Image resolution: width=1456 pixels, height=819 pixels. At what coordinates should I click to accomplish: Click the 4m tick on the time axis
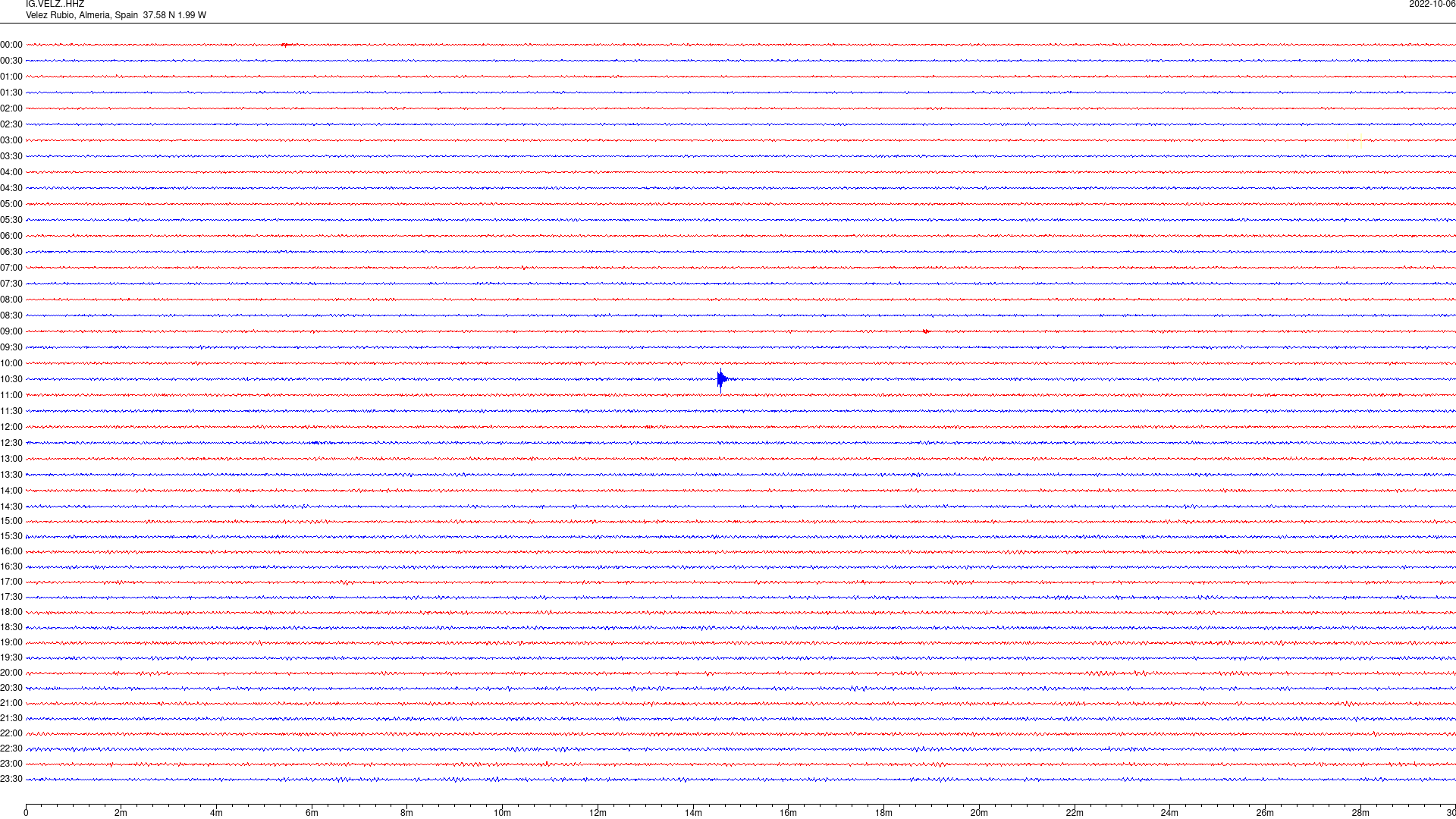click(x=216, y=812)
